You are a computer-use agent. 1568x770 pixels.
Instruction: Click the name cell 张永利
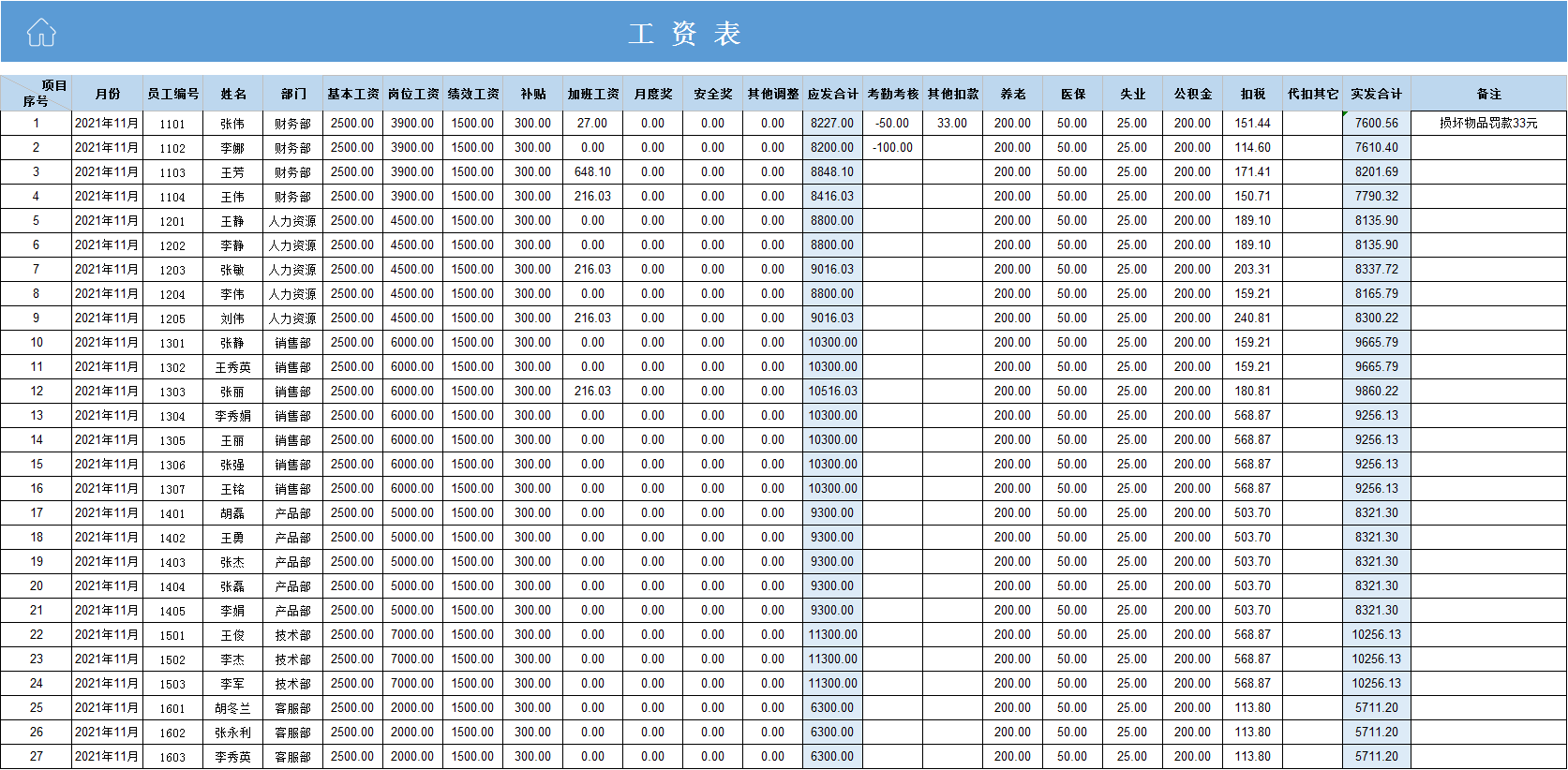coord(233,732)
